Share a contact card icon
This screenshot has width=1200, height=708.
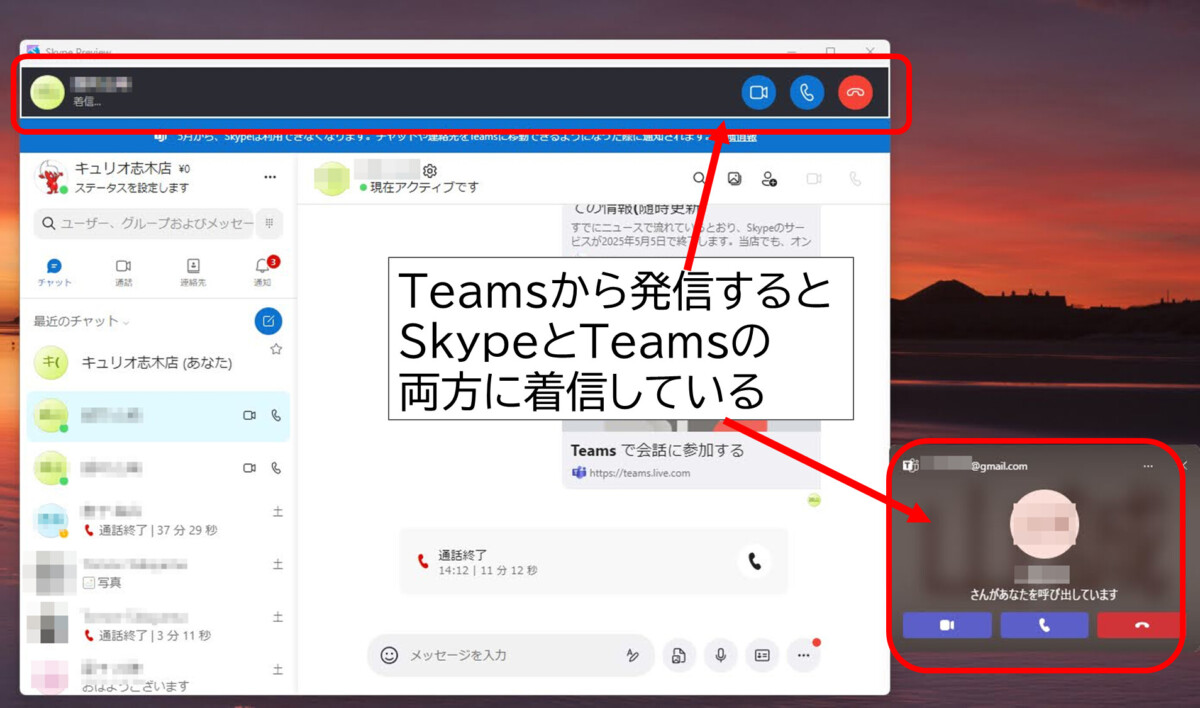click(x=762, y=655)
